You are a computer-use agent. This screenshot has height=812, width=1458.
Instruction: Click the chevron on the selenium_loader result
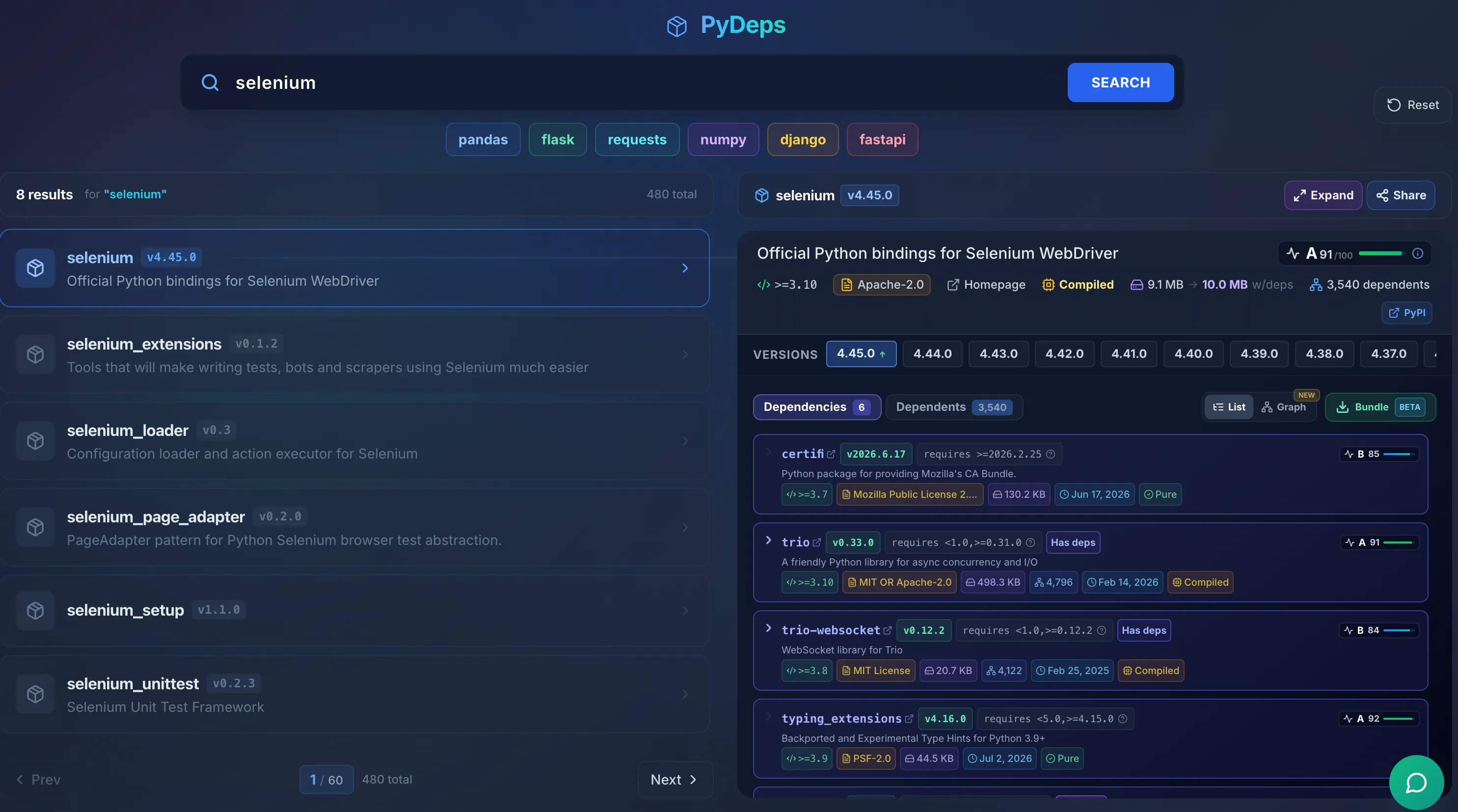[x=685, y=441]
